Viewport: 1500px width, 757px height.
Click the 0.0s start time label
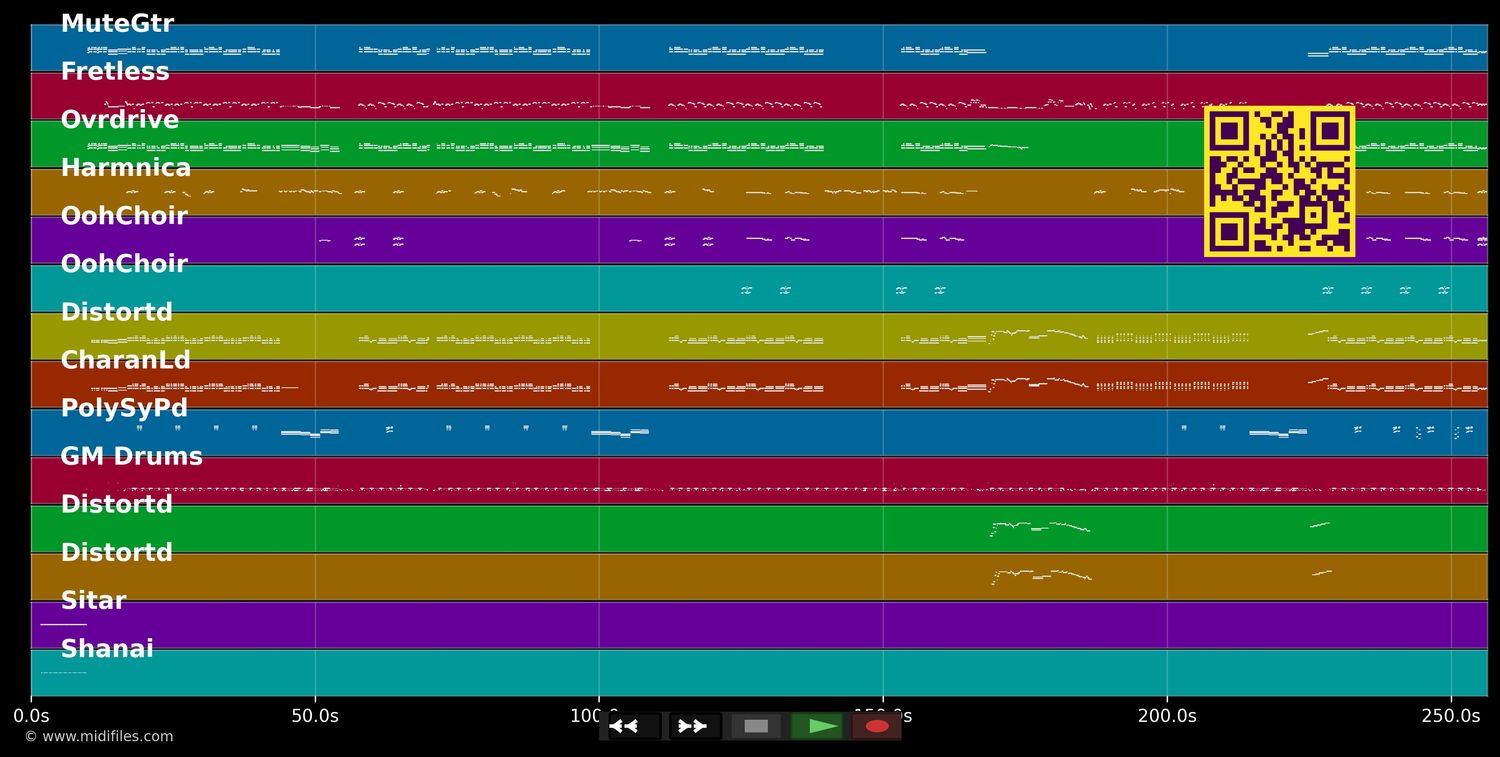(x=31, y=716)
